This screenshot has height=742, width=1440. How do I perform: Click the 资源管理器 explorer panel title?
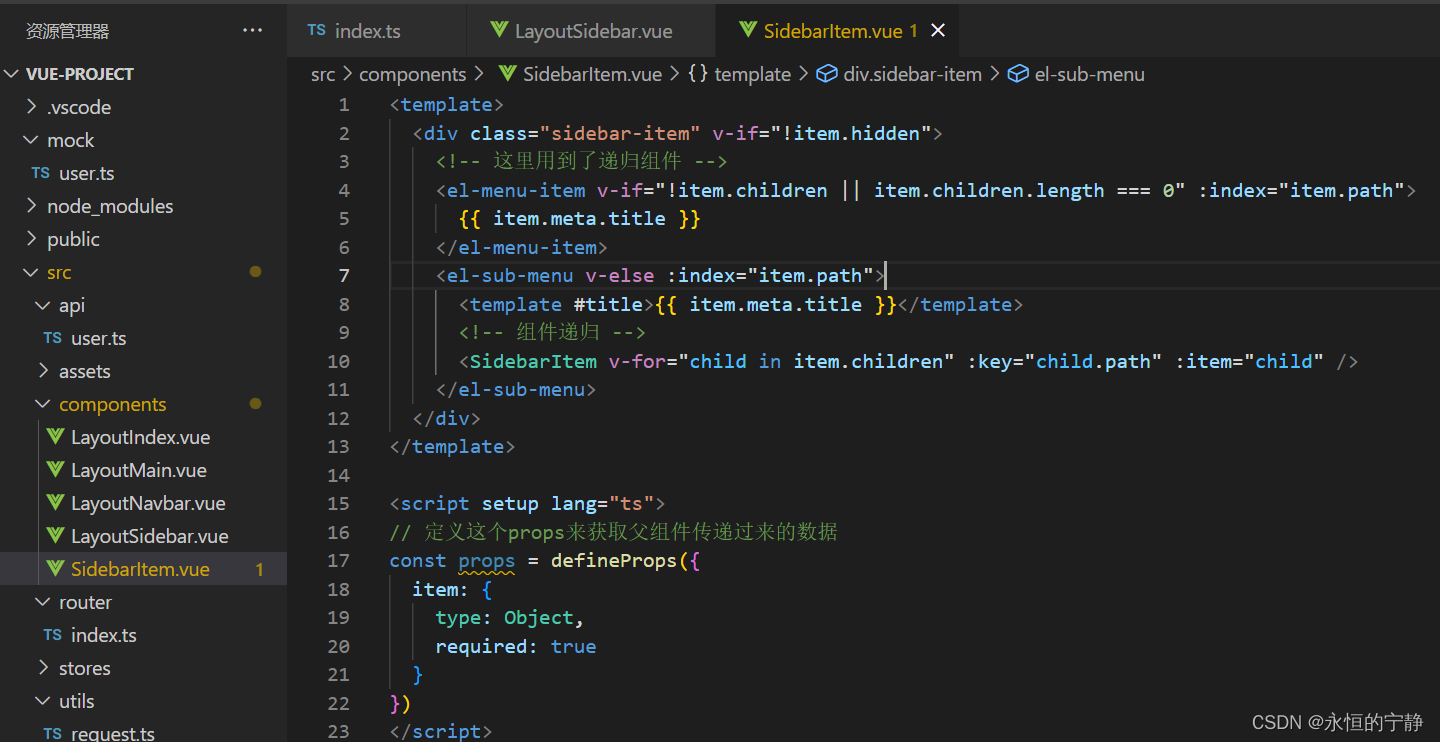tap(67, 31)
